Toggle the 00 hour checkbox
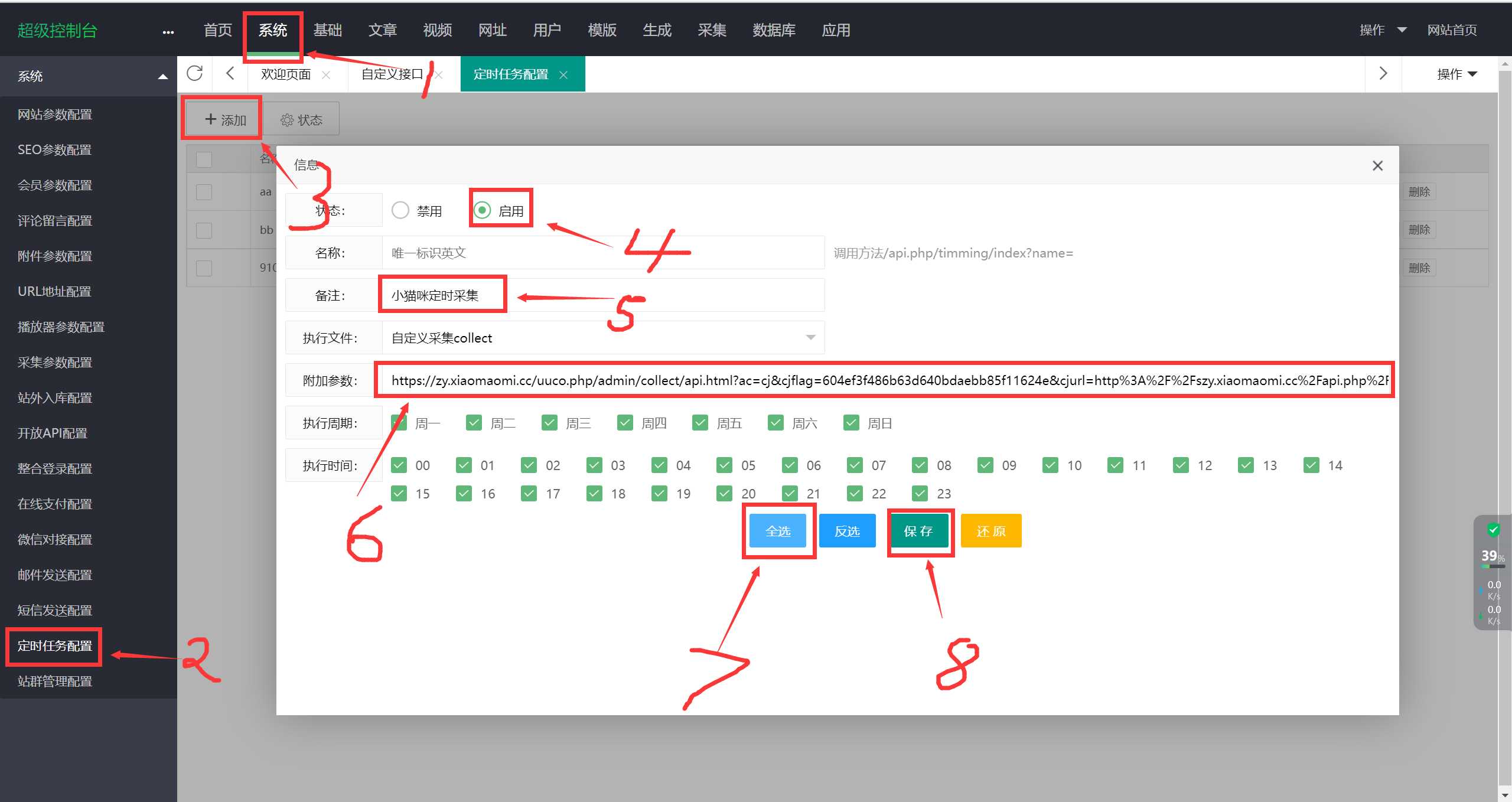The height and width of the screenshot is (802, 1512). click(399, 465)
